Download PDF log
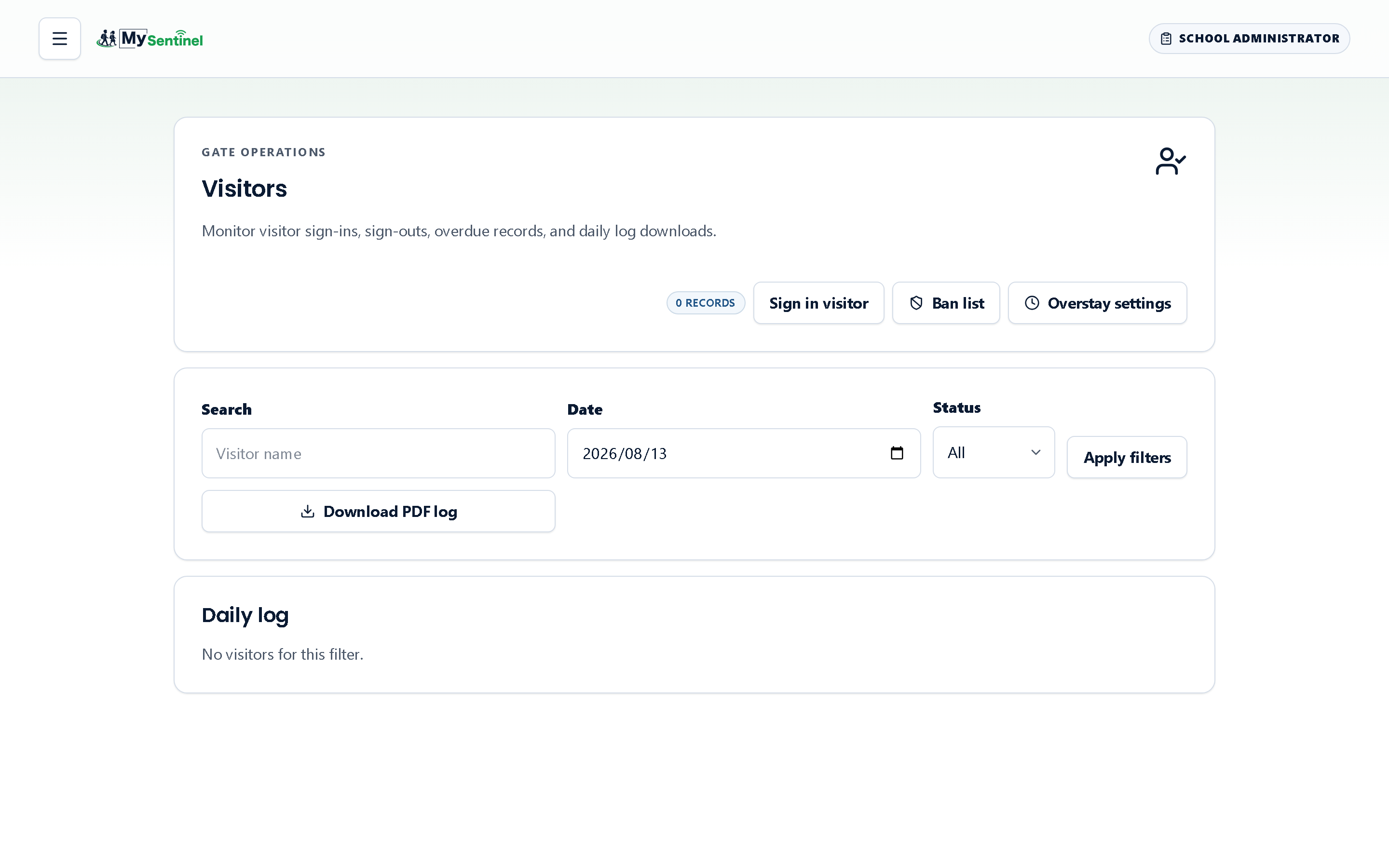Screen dimensions: 1389x868 378,512
